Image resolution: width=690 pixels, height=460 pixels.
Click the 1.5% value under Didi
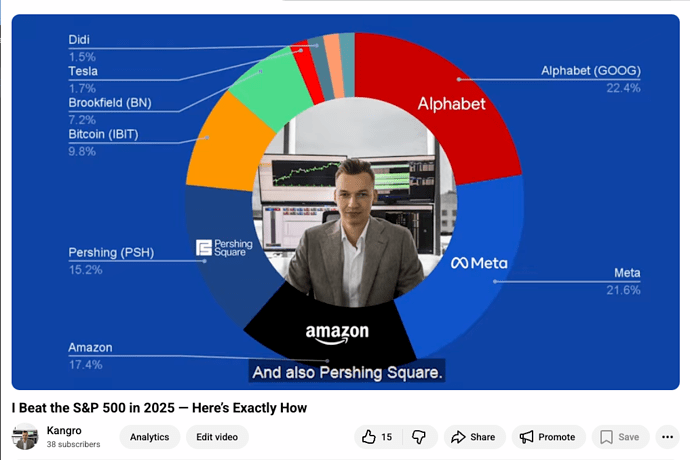click(82, 56)
